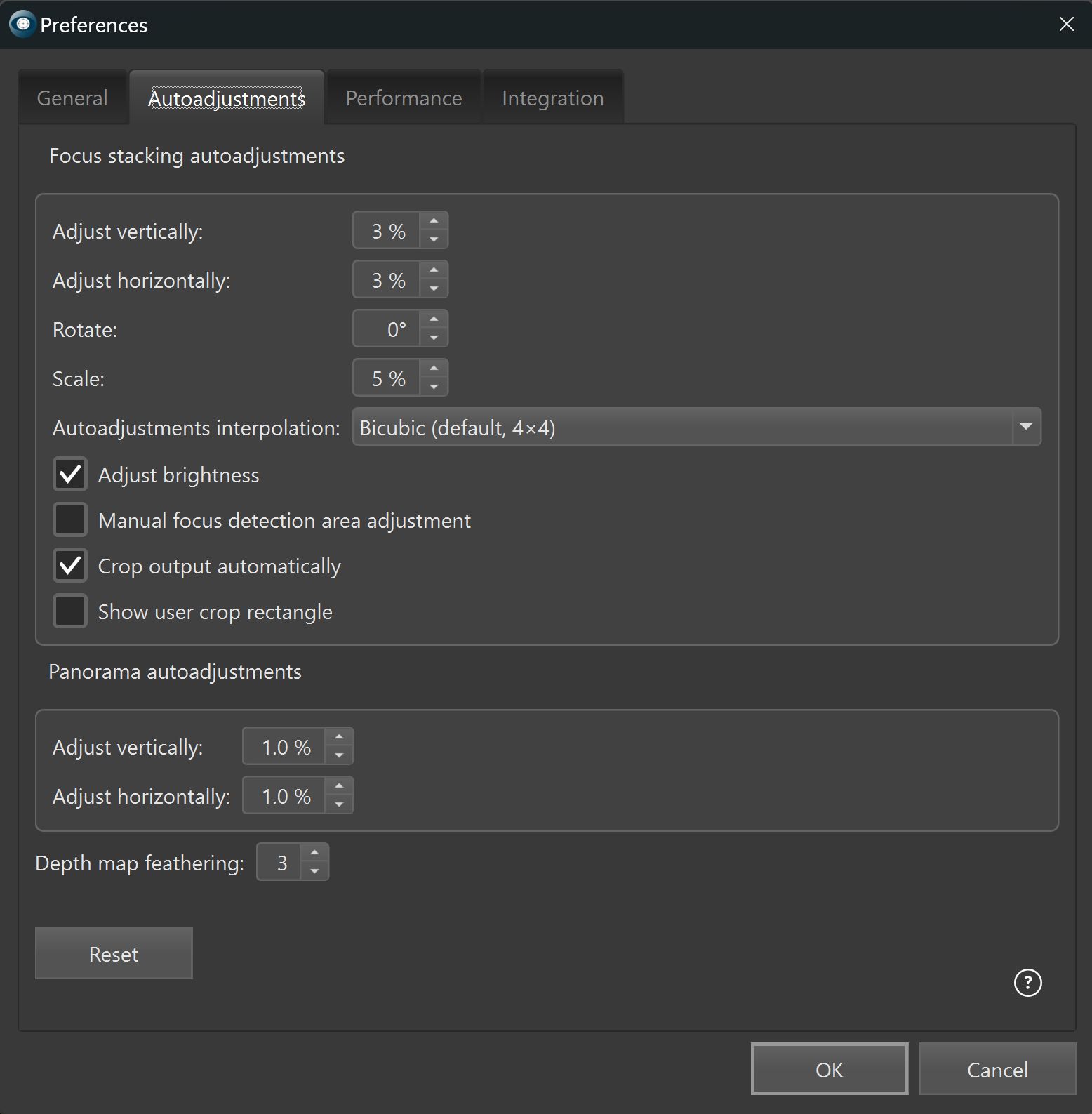Confirm preferences with the OK button

pyautogui.click(x=829, y=1069)
